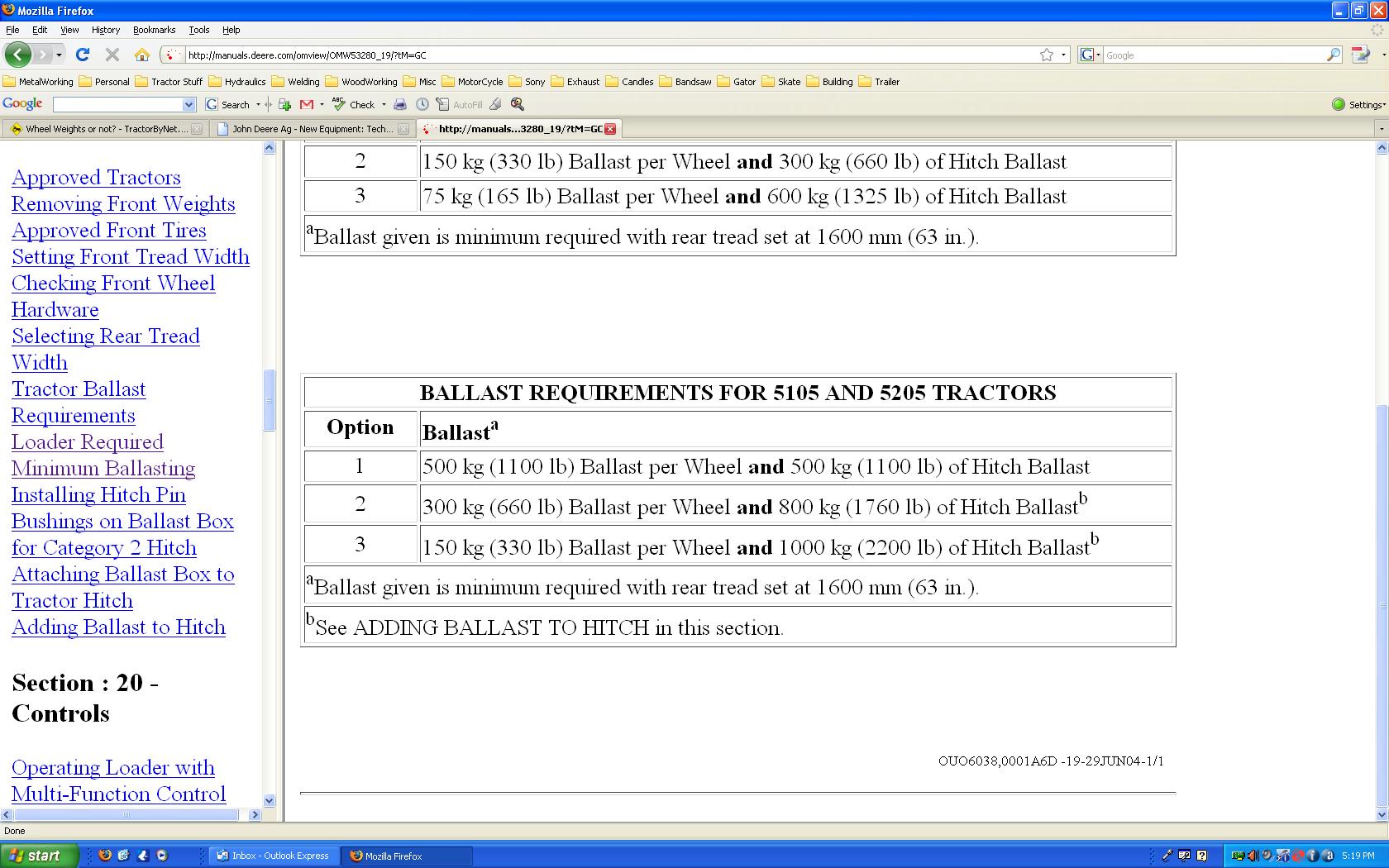Open the Trailer bookmarks folder
This screenshot has height=868, width=1389.
880,82
